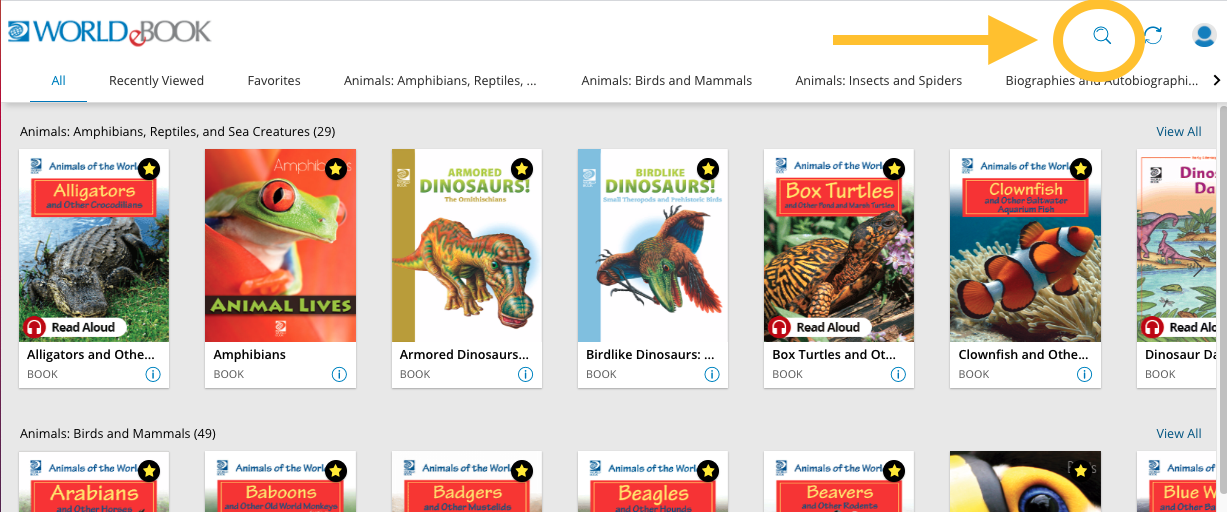This screenshot has height=512, width=1227.
Task: Click title 'Alligators and Othe...'
Action: pyautogui.click(x=91, y=354)
